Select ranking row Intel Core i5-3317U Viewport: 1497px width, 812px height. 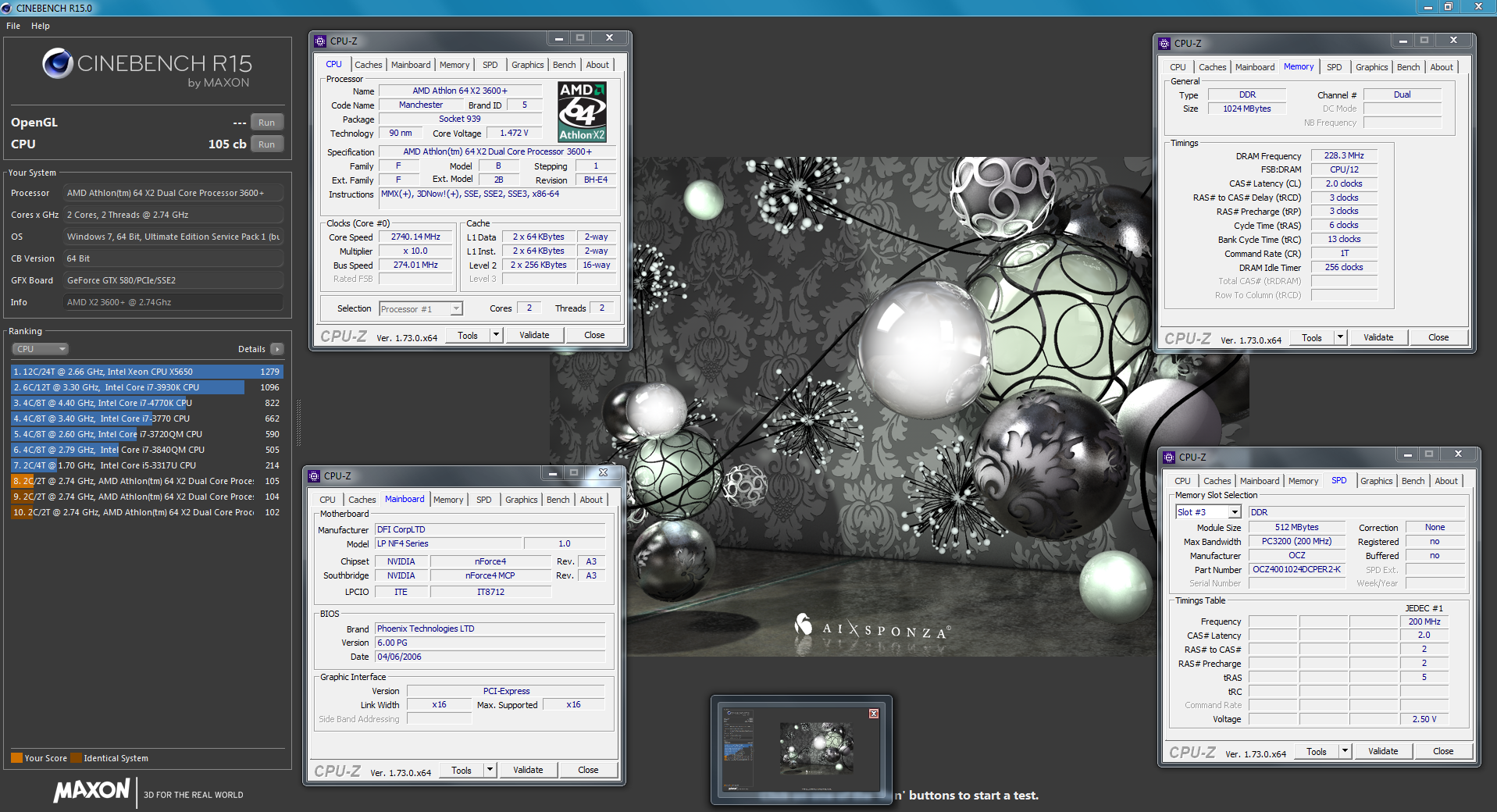point(147,465)
